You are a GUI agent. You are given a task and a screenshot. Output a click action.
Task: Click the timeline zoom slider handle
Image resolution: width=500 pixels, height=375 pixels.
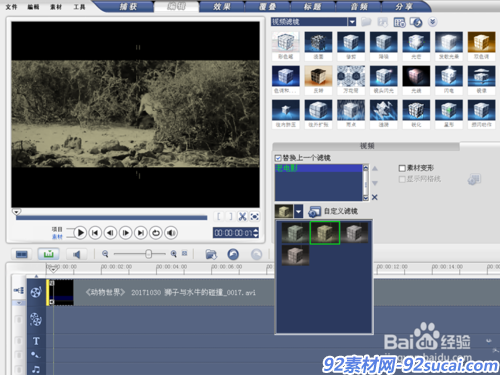click(x=149, y=254)
